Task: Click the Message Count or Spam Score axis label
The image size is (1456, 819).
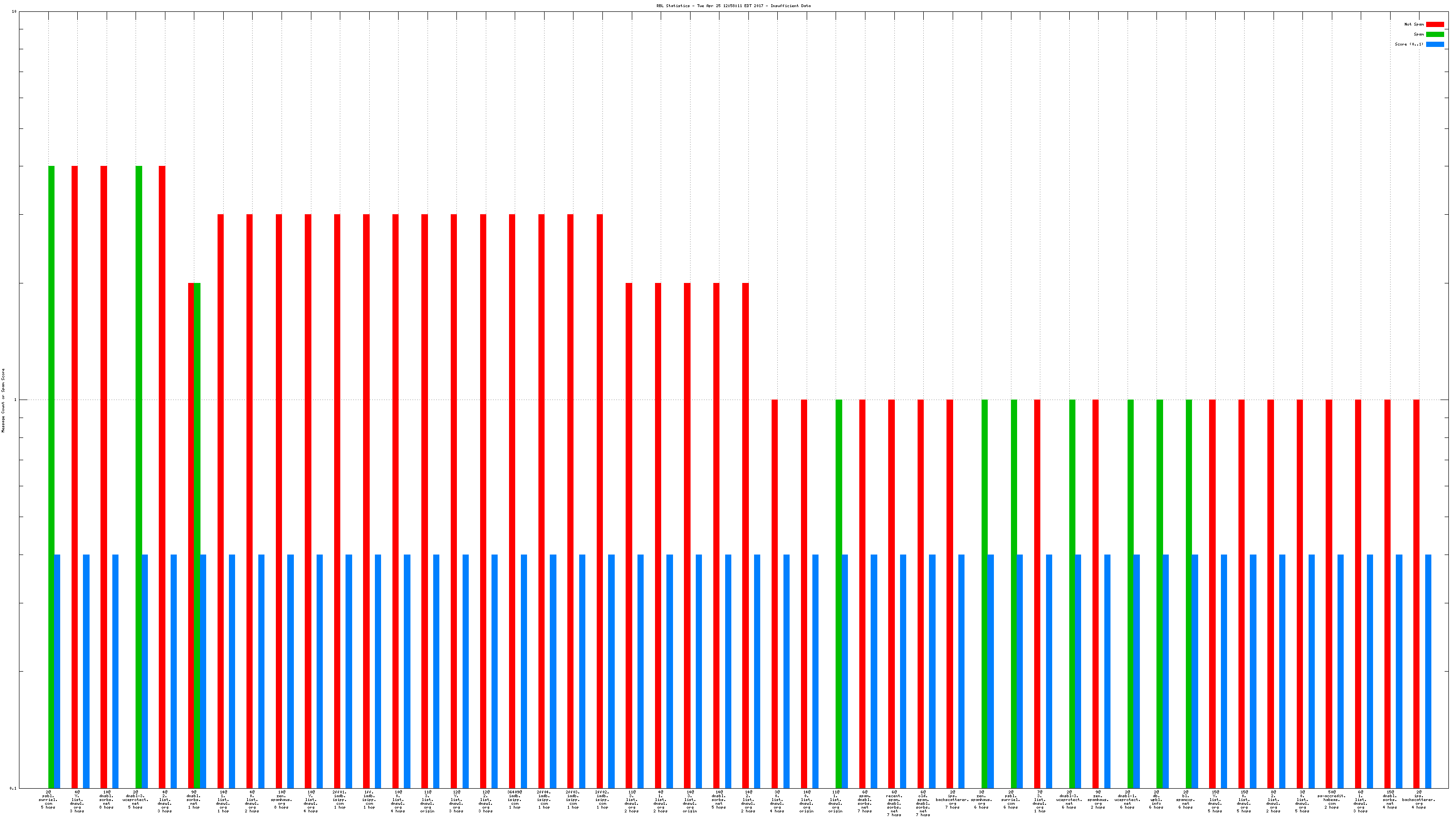Action: 3,400
